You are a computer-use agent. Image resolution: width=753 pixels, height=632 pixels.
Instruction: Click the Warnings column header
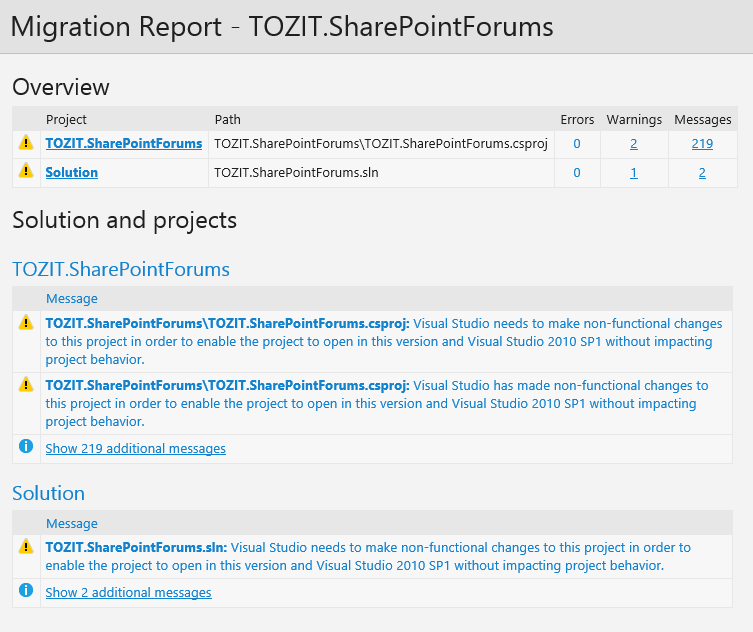tap(634, 120)
